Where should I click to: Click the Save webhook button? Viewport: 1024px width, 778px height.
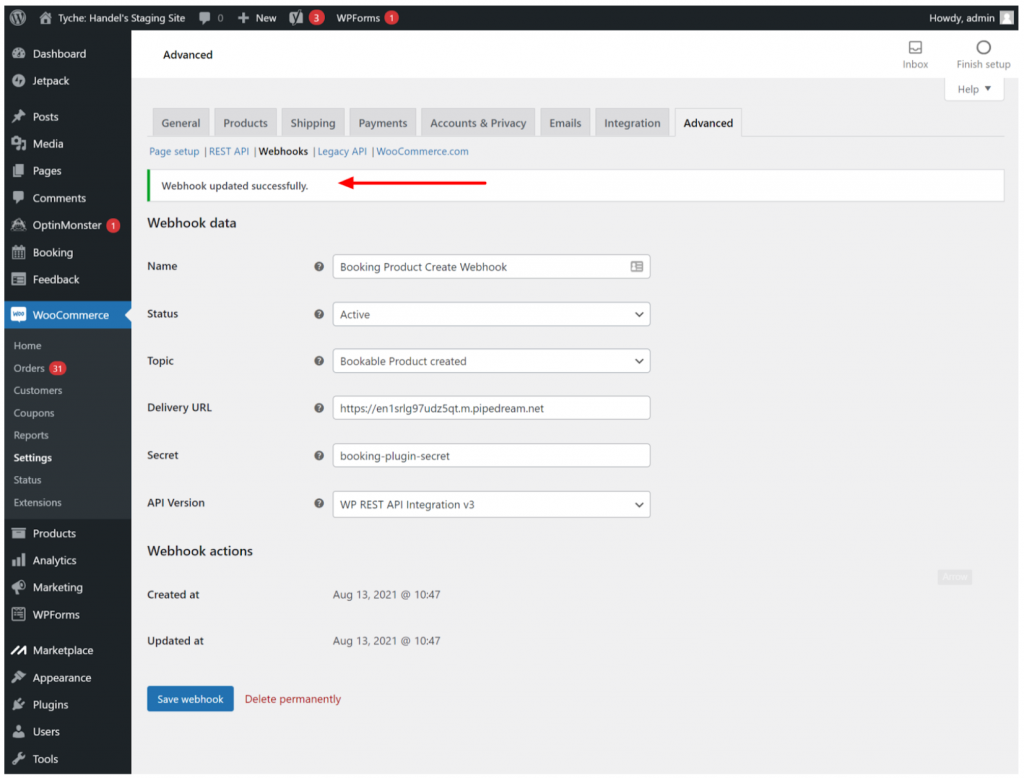(190, 699)
